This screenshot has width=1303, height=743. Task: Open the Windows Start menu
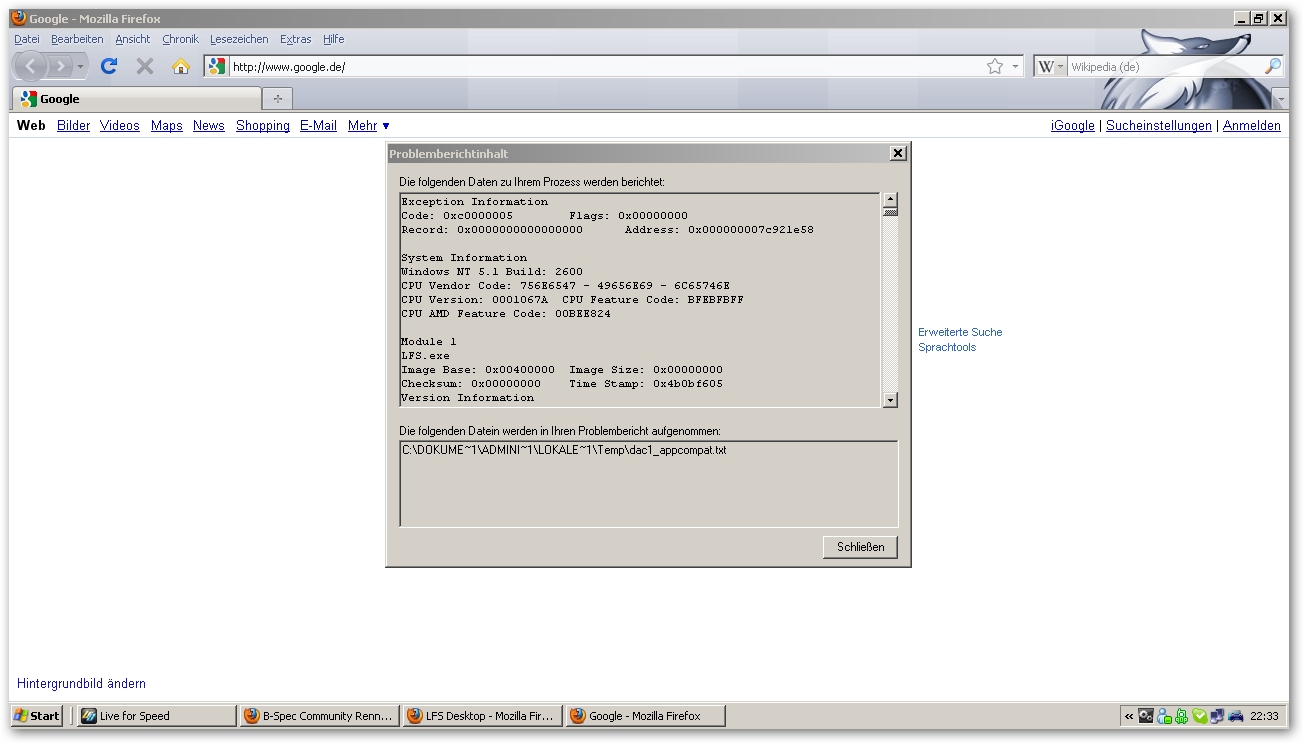(37, 716)
